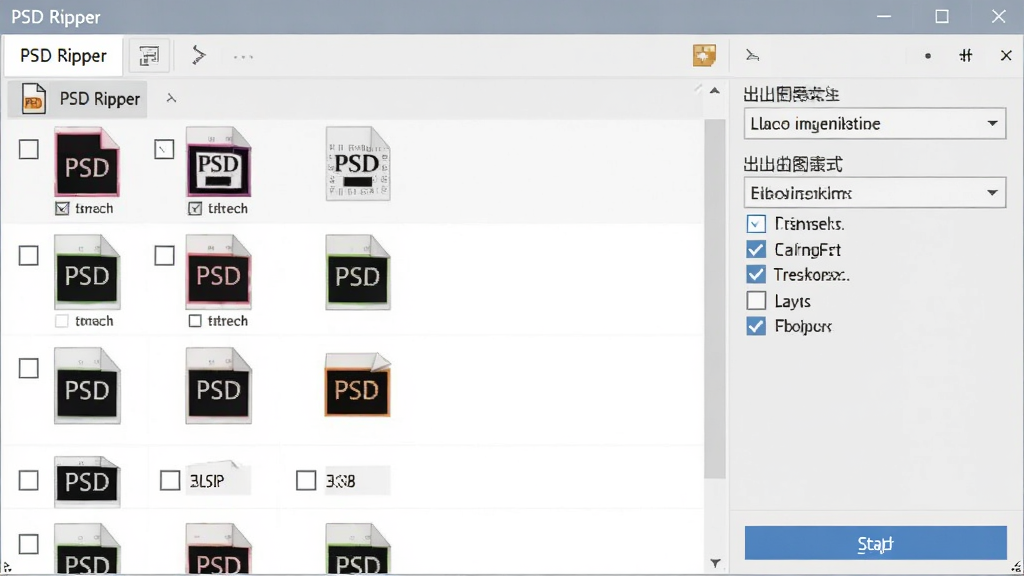Image resolution: width=1024 pixels, height=576 pixels.
Task: Enable the Layts option
Action: [756, 300]
